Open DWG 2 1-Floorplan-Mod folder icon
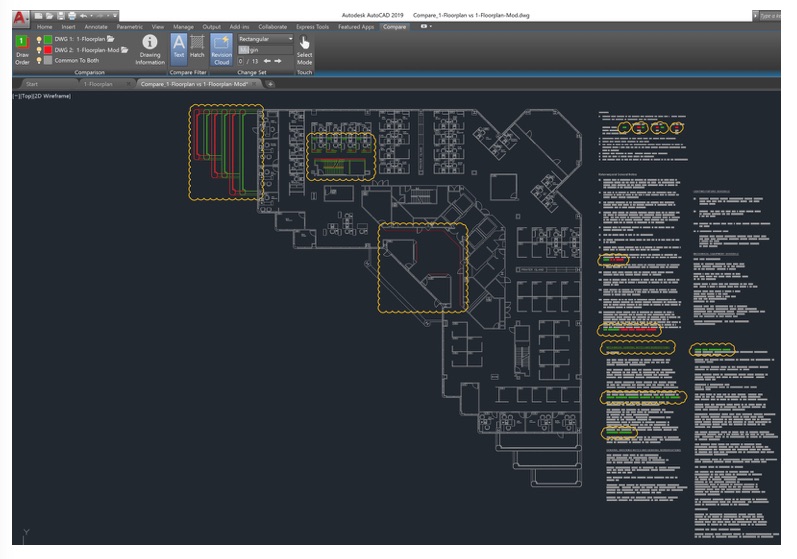 point(125,49)
